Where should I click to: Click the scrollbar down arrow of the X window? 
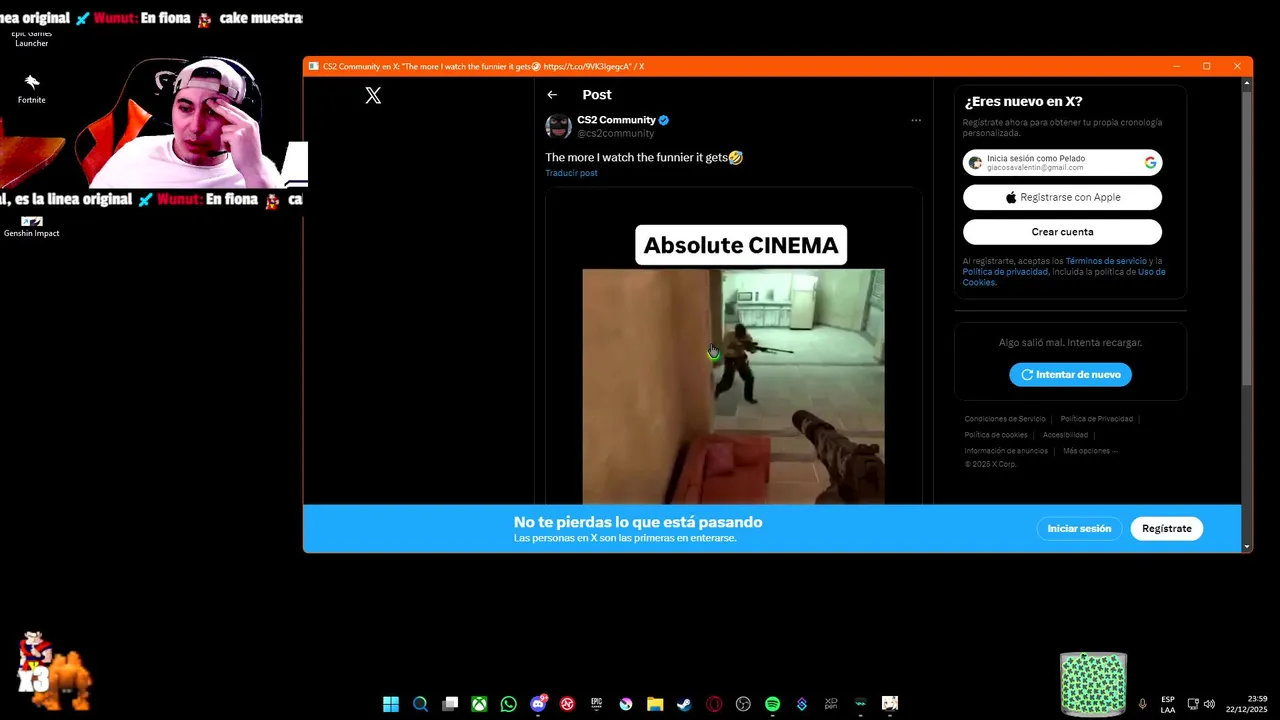pyautogui.click(x=1246, y=547)
